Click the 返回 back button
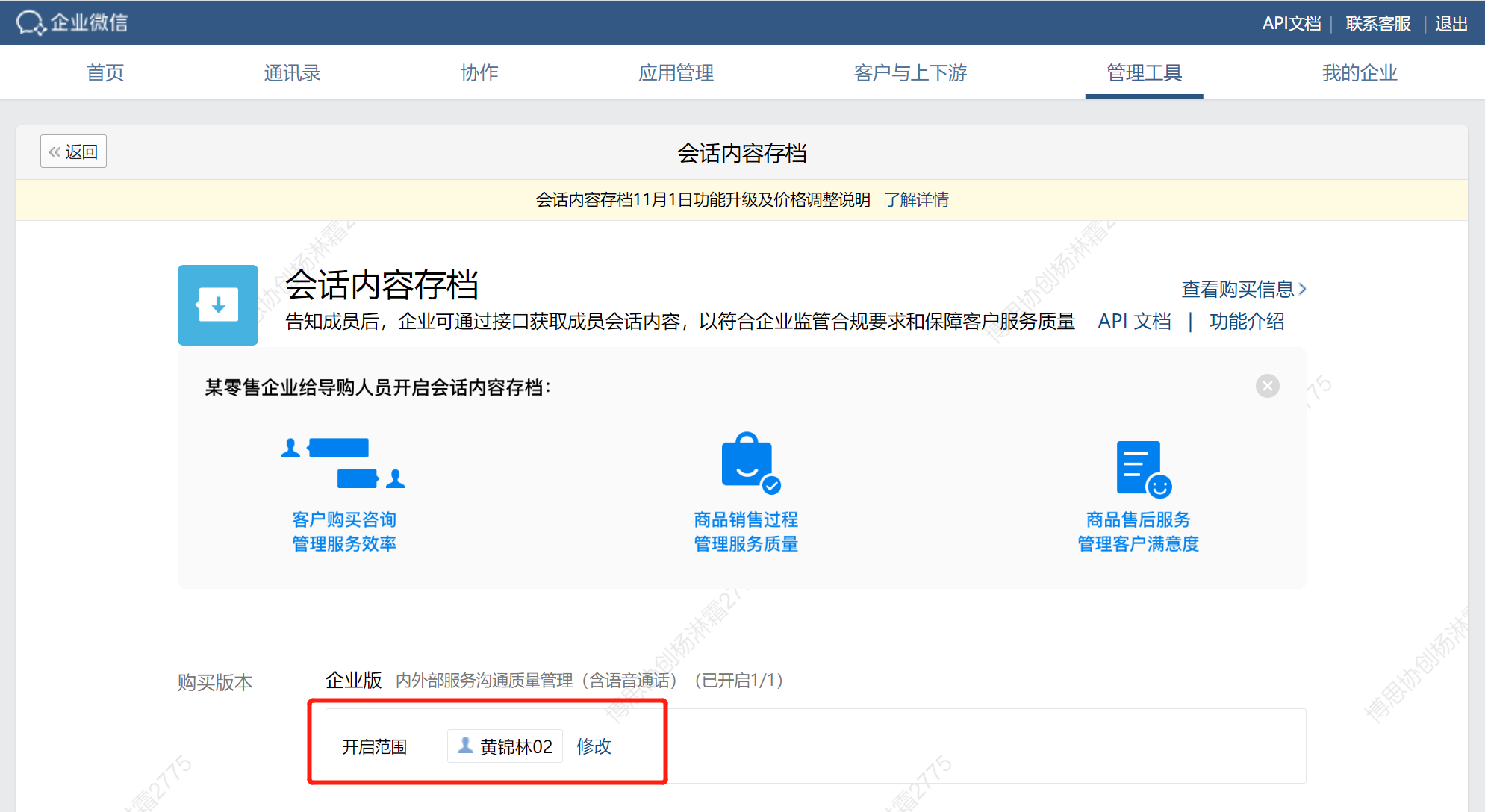The image size is (1485, 812). click(x=73, y=152)
